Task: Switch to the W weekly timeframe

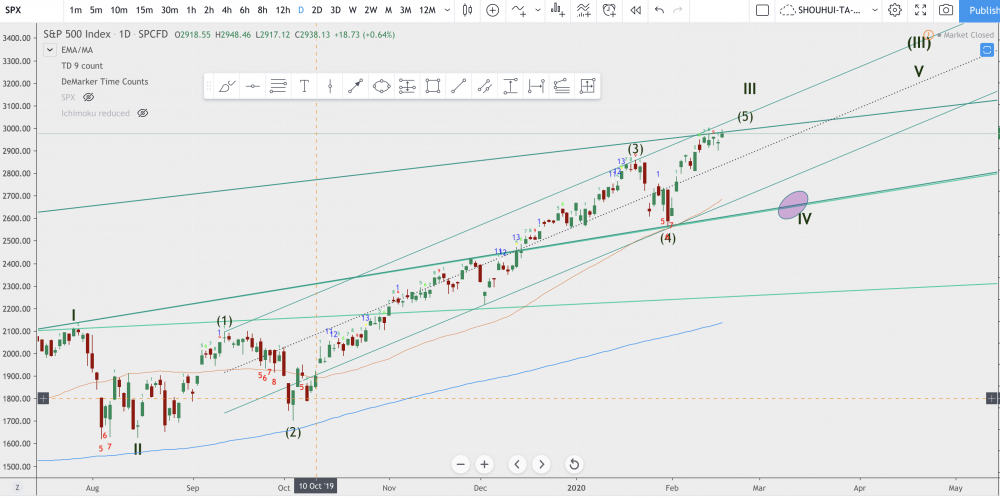Action: coord(352,10)
